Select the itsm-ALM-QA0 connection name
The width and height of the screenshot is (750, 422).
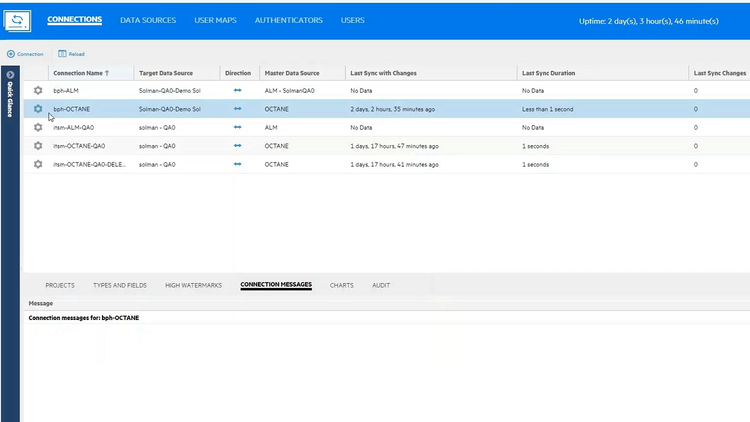(x=74, y=127)
